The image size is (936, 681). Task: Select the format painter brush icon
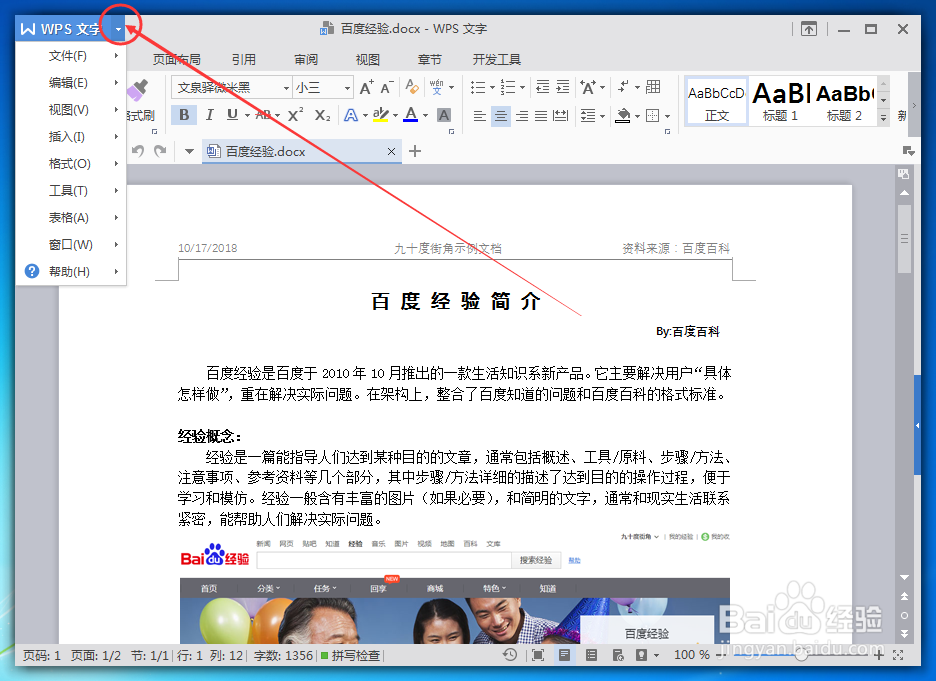(138, 90)
